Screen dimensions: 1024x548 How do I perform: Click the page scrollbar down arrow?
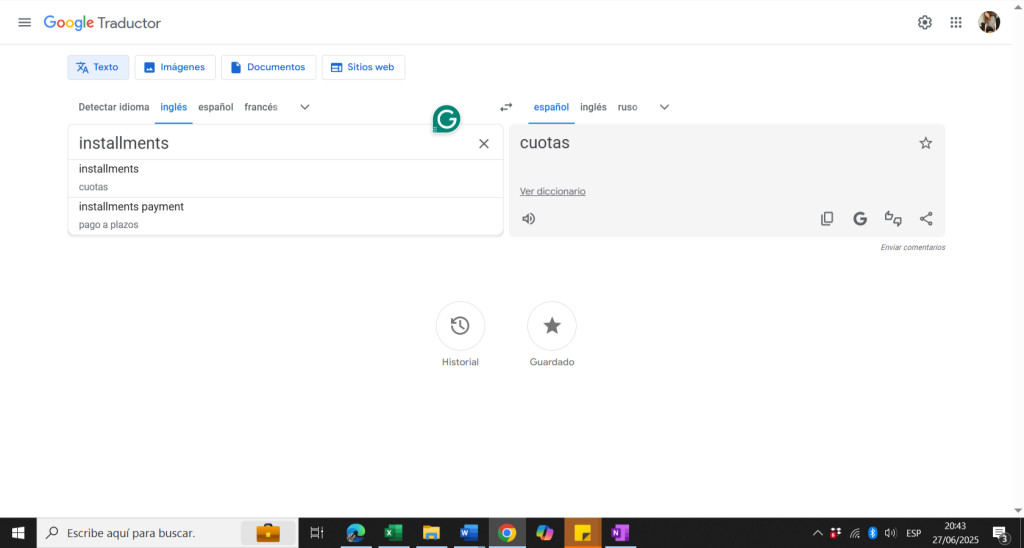[1018, 510]
